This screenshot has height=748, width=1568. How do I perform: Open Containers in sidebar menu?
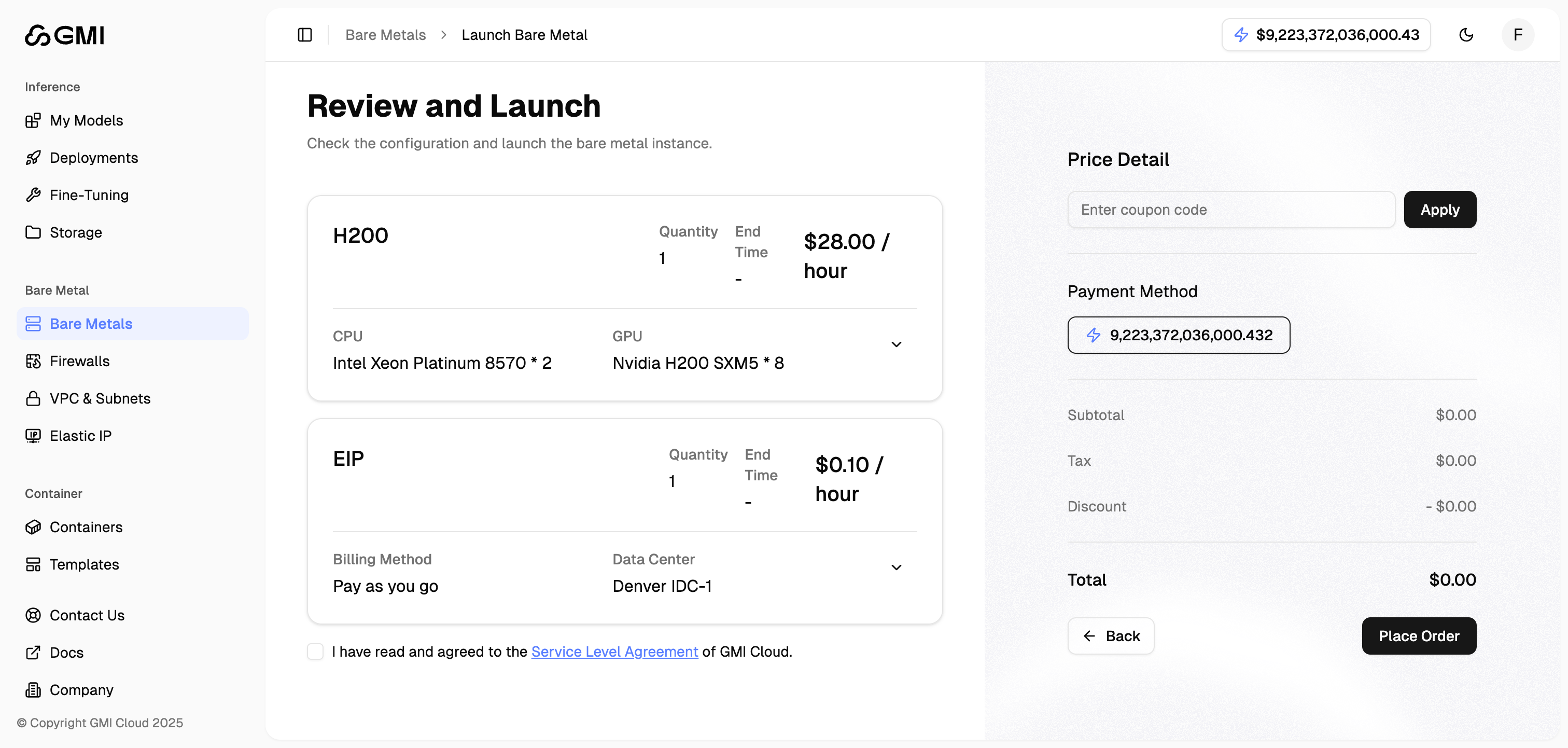(86, 527)
